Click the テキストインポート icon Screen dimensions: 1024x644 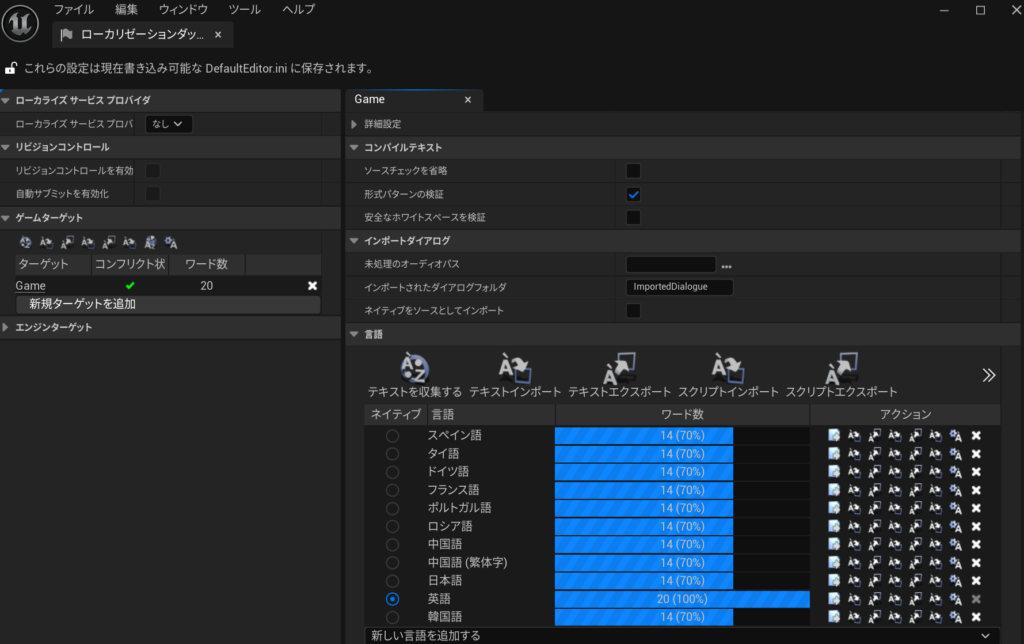[515, 368]
